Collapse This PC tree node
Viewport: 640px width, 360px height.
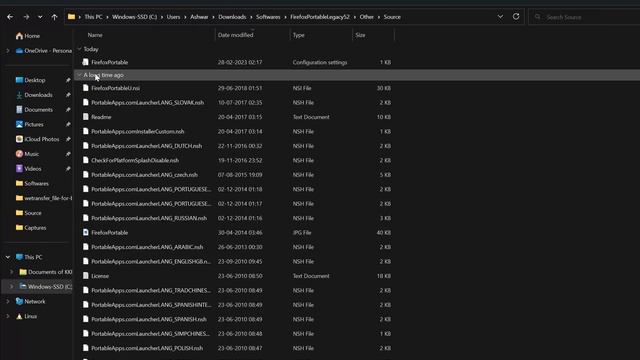click(8, 257)
